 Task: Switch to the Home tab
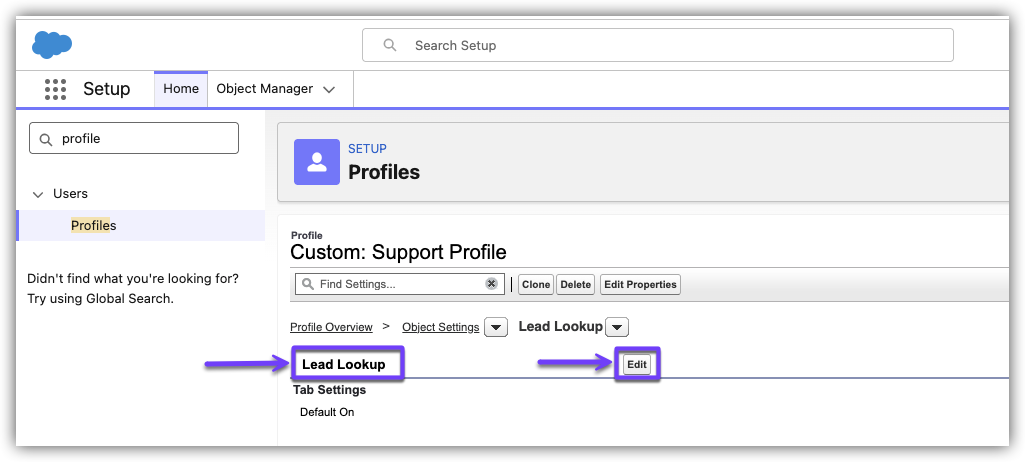coord(181,89)
